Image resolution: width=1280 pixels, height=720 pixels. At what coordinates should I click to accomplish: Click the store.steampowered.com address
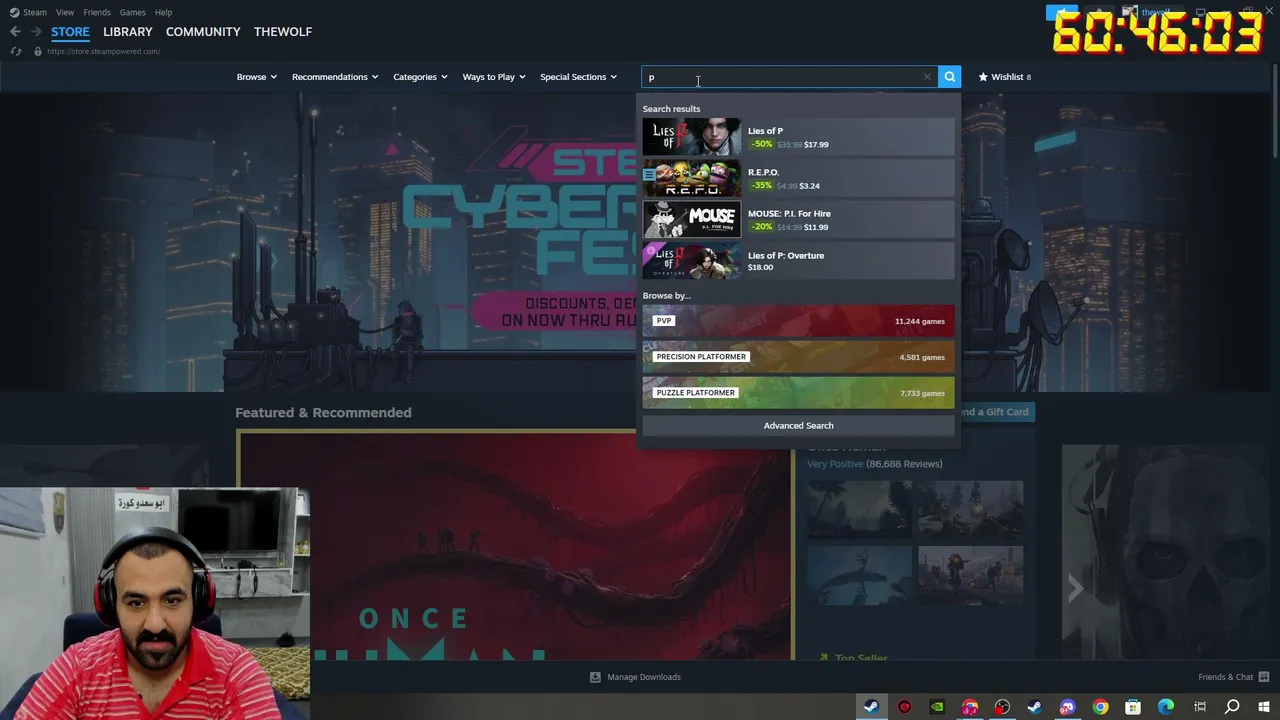click(103, 51)
